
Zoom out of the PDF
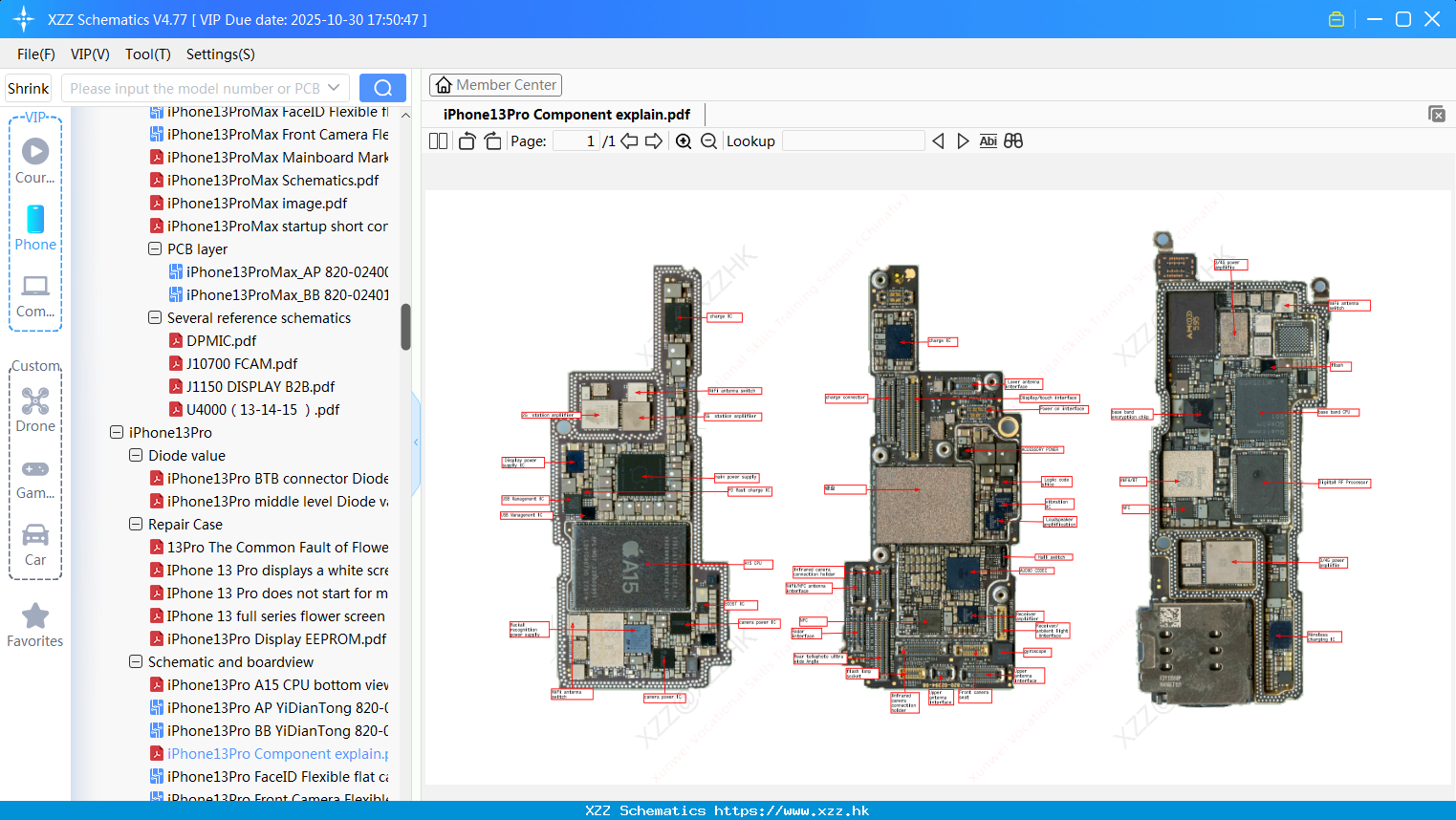pyautogui.click(x=708, y=141)
